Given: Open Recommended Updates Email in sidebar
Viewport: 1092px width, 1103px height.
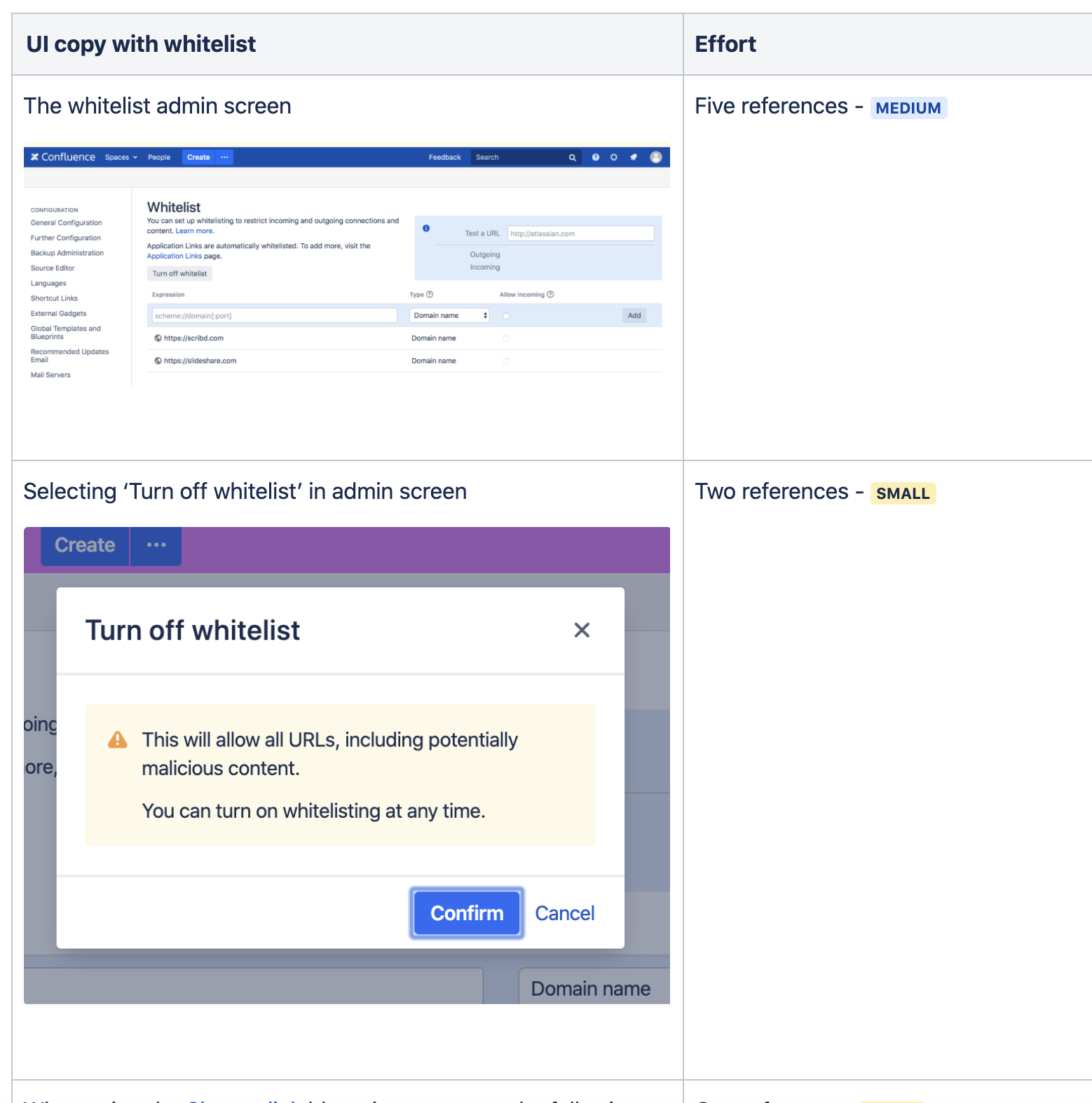Looking at the screenshot, I should pos(70,356).
